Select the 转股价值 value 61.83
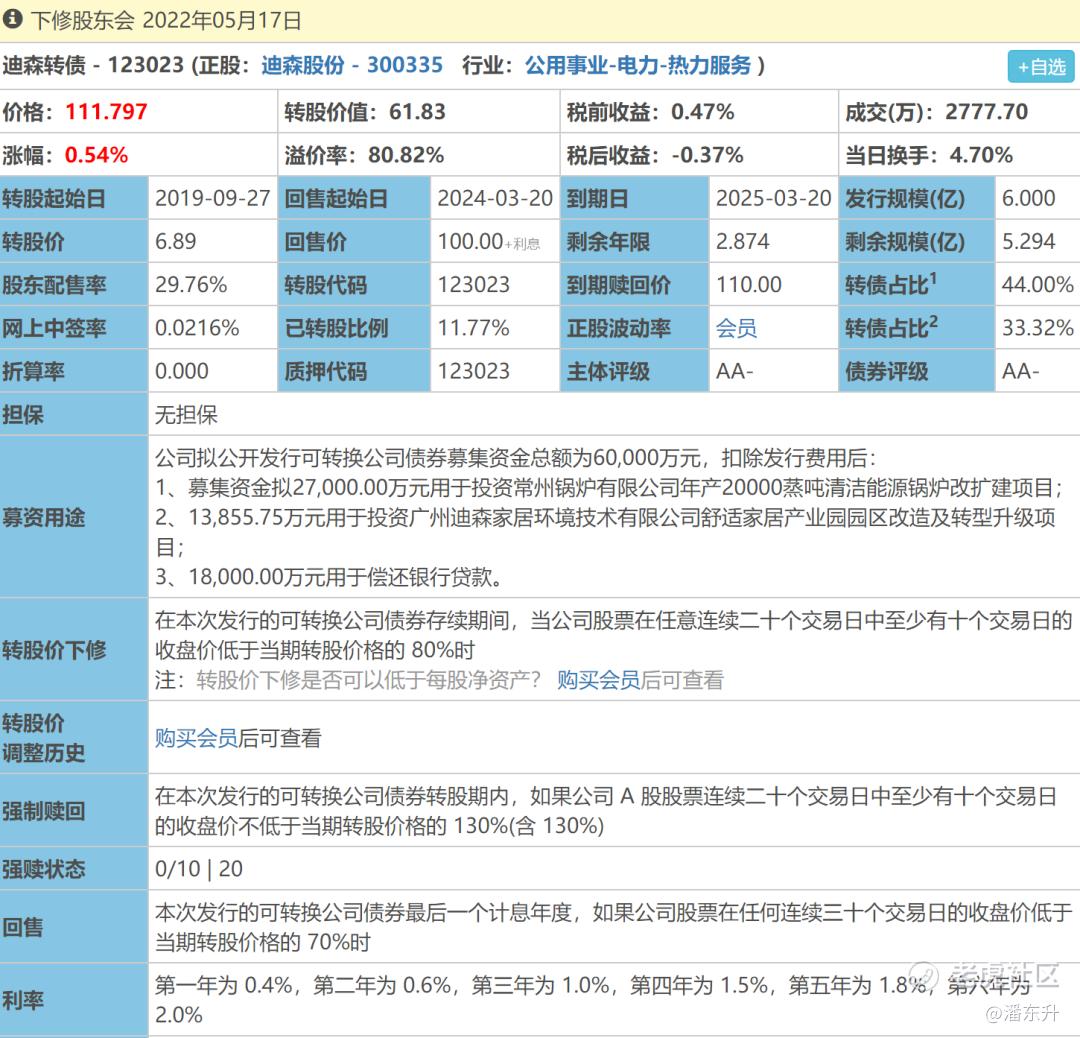The height and width of the screenshot is (1038, 1080). click(x=417, y=112)
